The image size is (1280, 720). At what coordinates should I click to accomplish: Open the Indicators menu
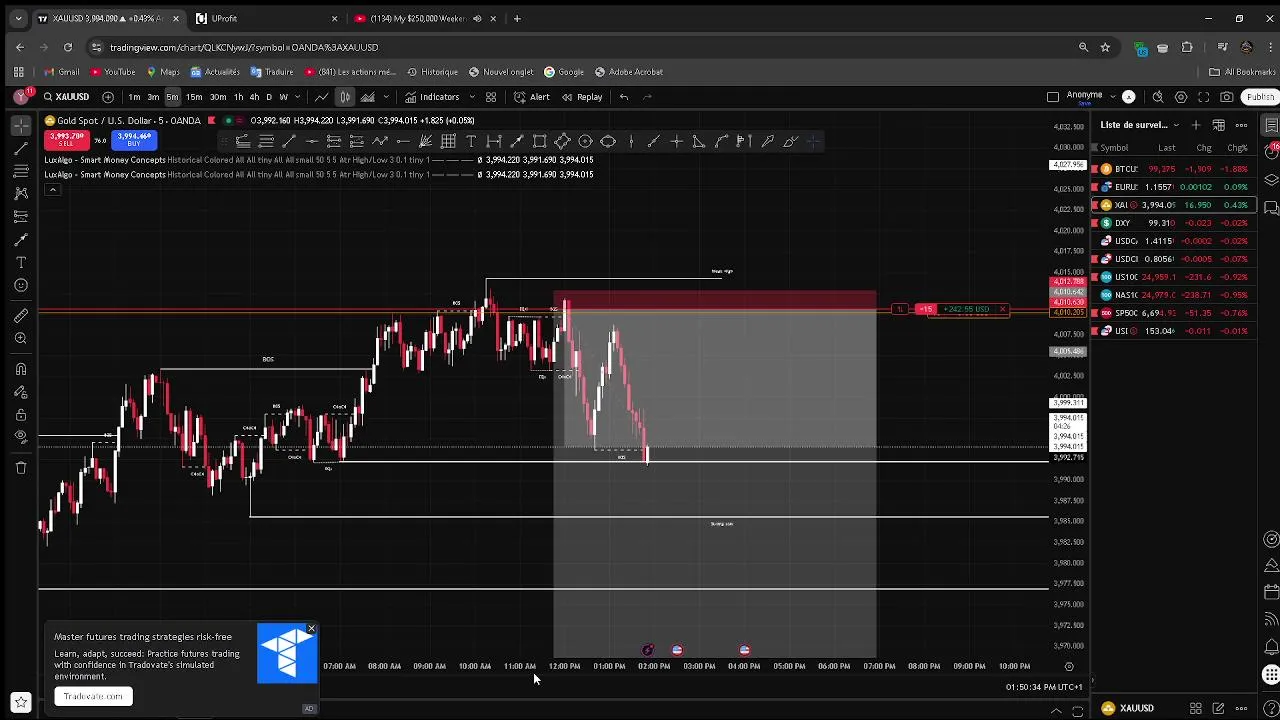432,97
